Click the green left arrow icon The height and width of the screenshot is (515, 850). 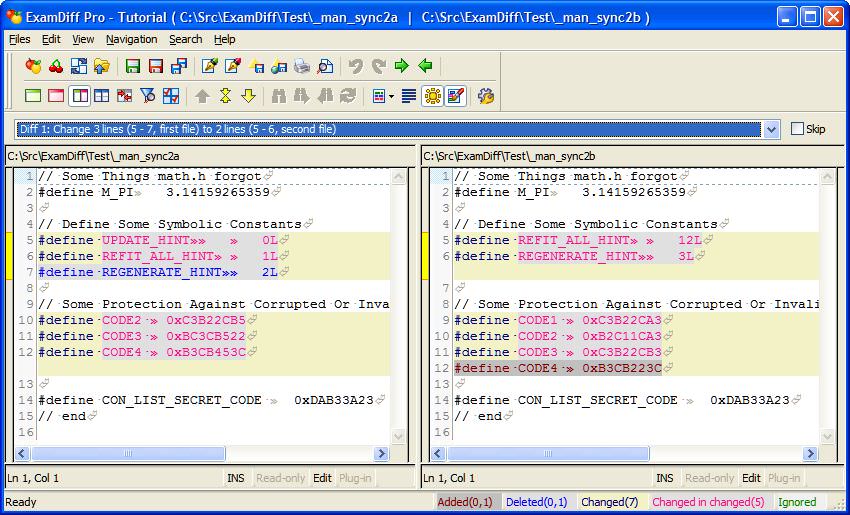coord(425,66)
